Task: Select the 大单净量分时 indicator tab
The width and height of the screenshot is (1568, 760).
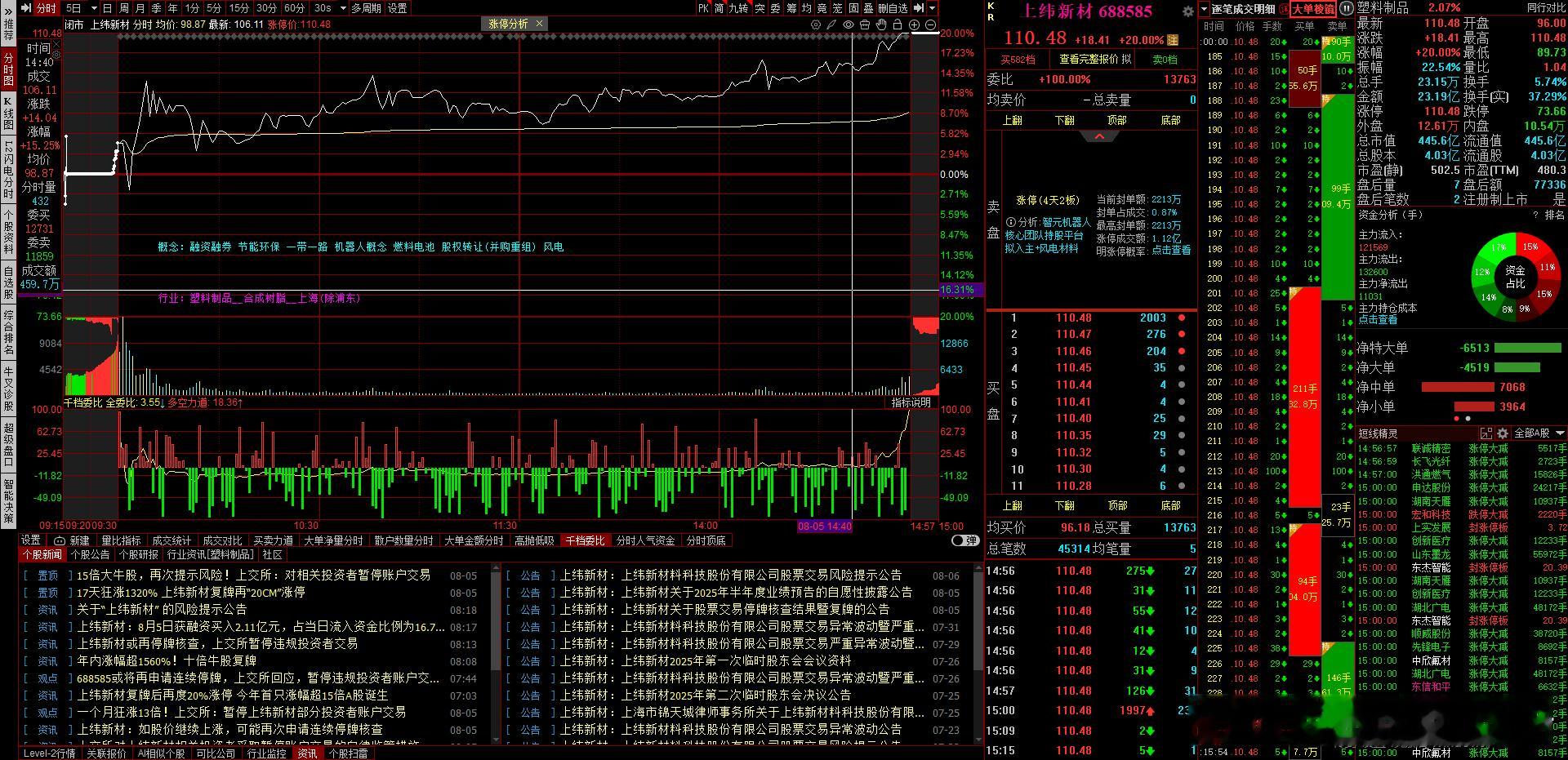Action: (333, 540)
